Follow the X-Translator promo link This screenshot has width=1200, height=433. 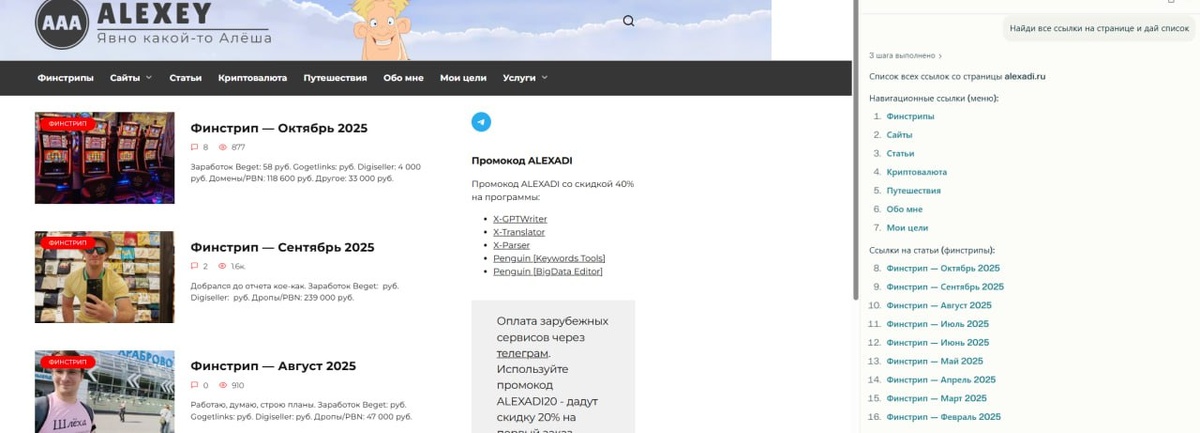[519, 232]
